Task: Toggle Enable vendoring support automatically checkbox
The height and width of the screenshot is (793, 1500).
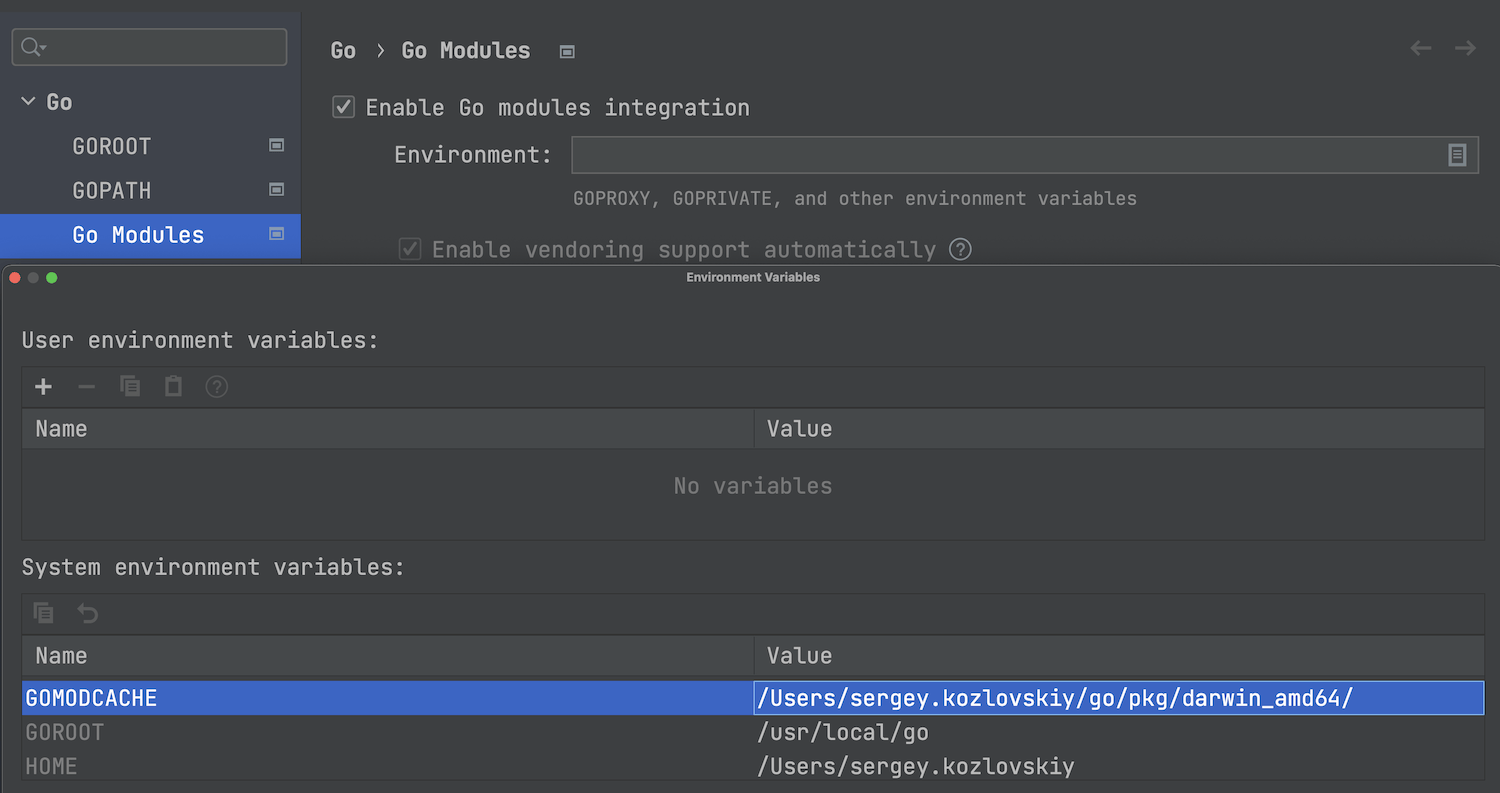Action: [x=410, y=249]
